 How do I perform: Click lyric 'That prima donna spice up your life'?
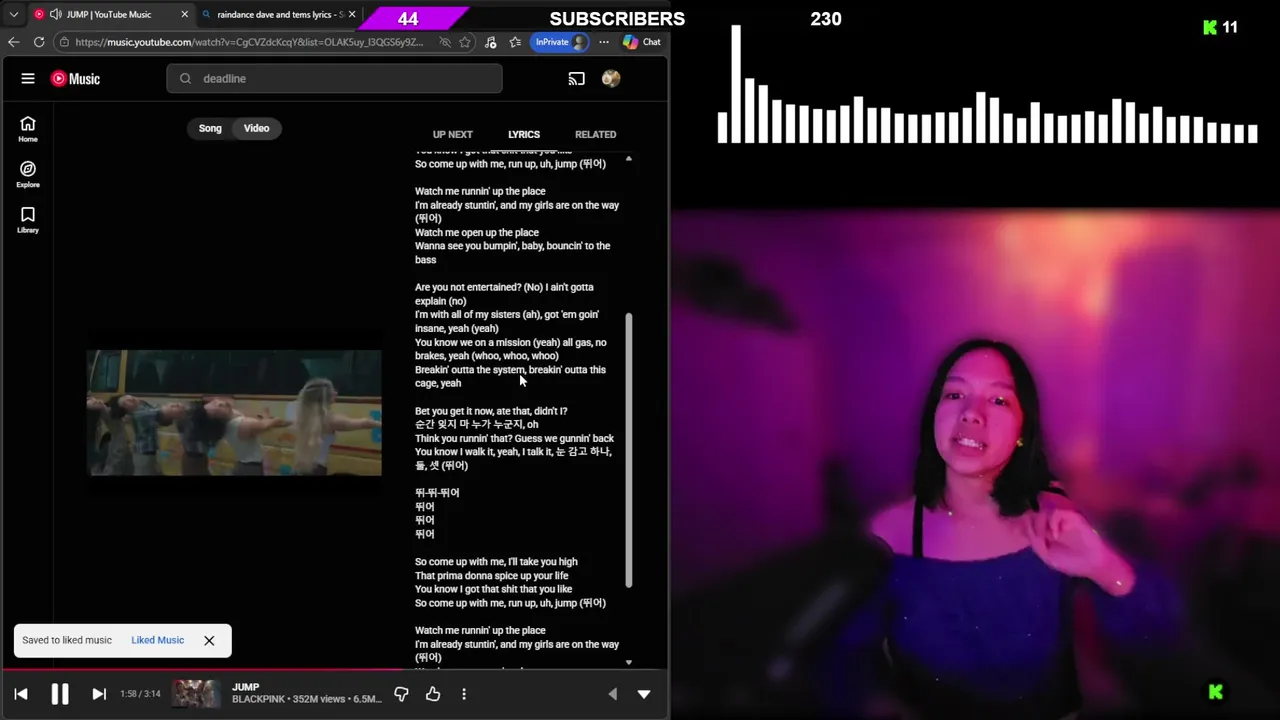tap(492, 576)
